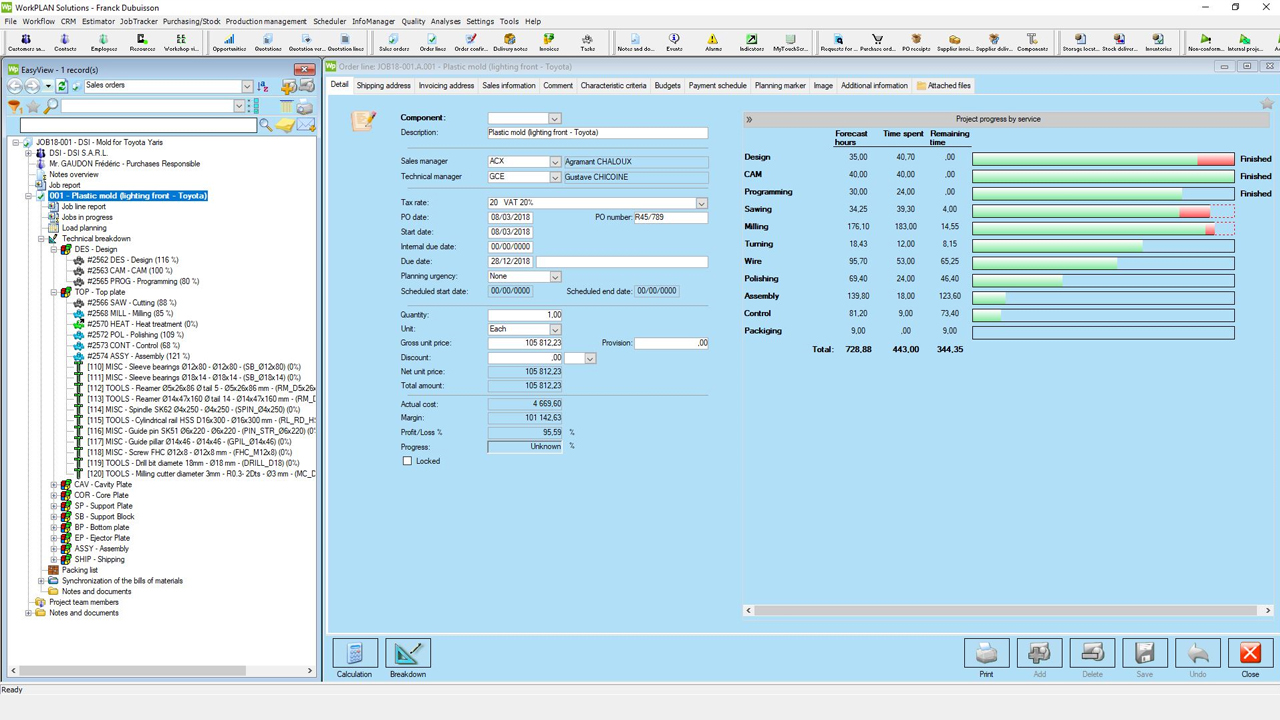
Task: Click the PO number input field
Action: tap(670, 217)
